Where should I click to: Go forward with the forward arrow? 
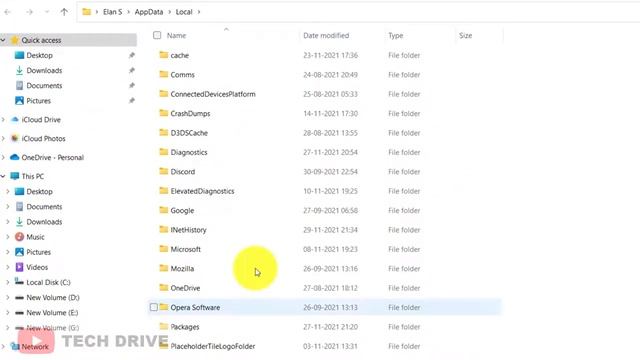[29, 12]
